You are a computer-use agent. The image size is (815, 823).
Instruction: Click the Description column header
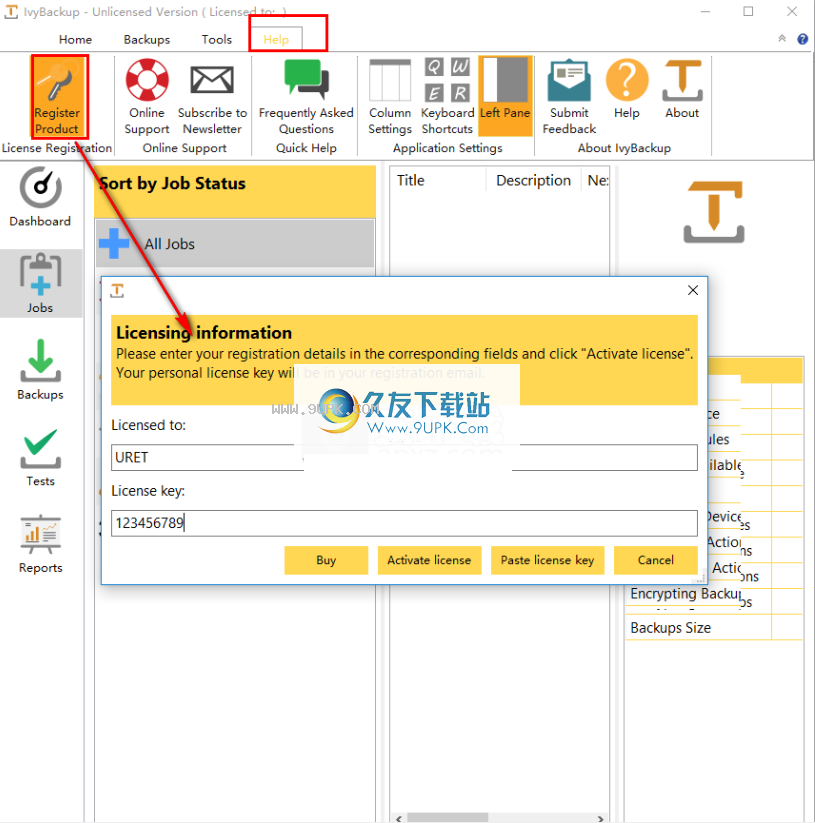click(533, 181)
